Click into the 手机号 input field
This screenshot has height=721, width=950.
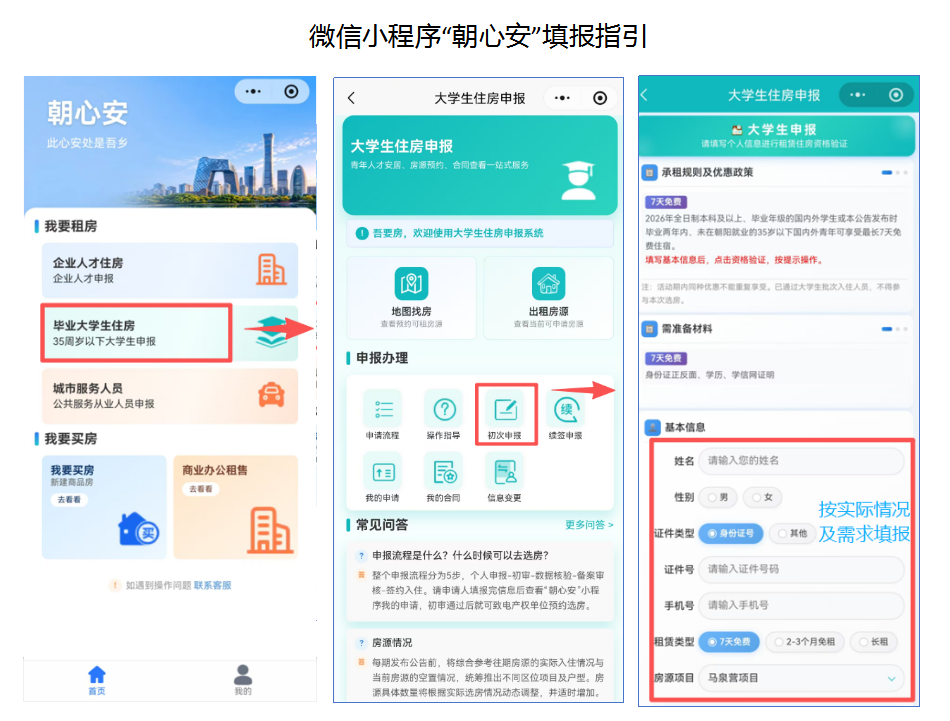(802, 605)
